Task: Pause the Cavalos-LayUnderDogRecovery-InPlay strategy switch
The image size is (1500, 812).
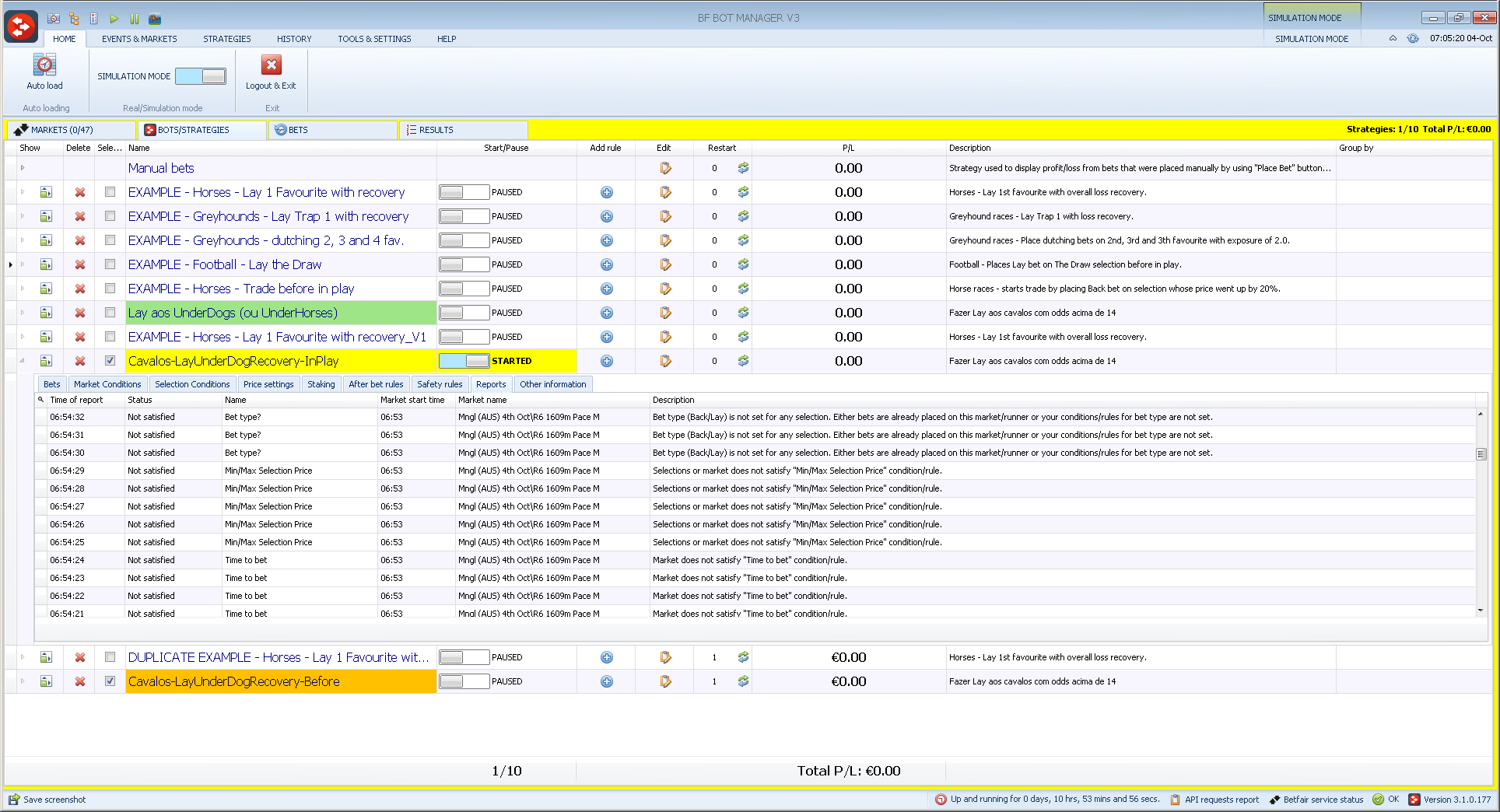Action: [x=464, y=361]
